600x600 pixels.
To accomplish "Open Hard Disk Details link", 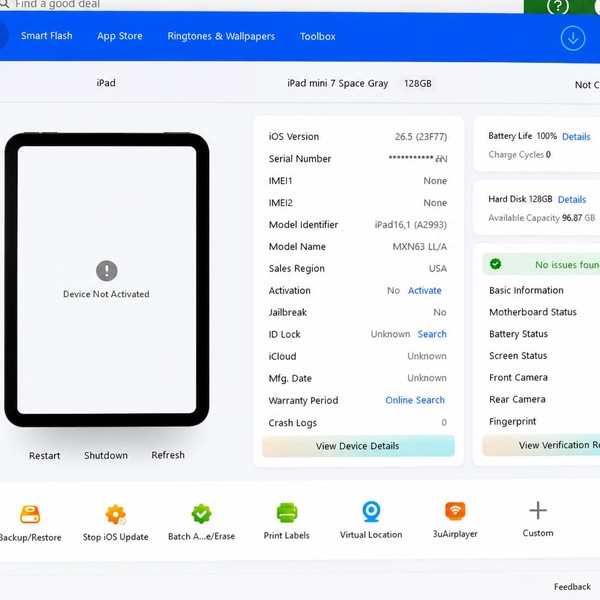I will tap(572, 199).
